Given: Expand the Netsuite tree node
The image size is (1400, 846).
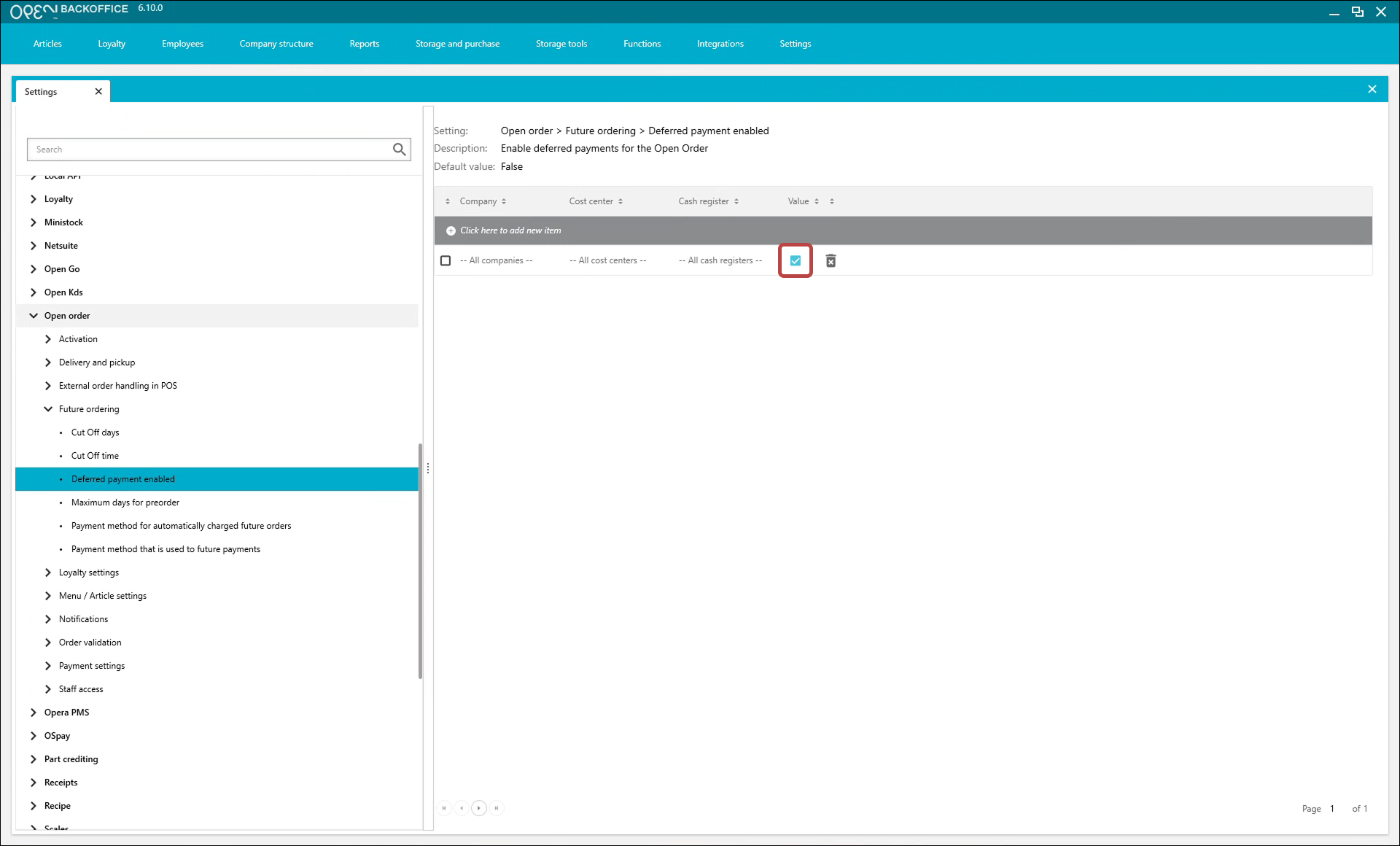Looking at the screenshot, I should pyautogui.click(x=34, y=246).
